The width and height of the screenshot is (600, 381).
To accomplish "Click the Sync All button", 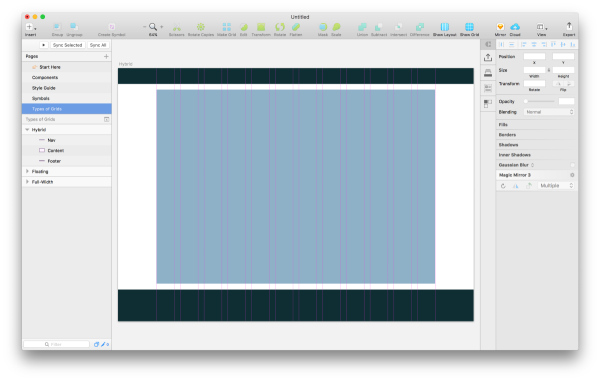I will (98, 45).
